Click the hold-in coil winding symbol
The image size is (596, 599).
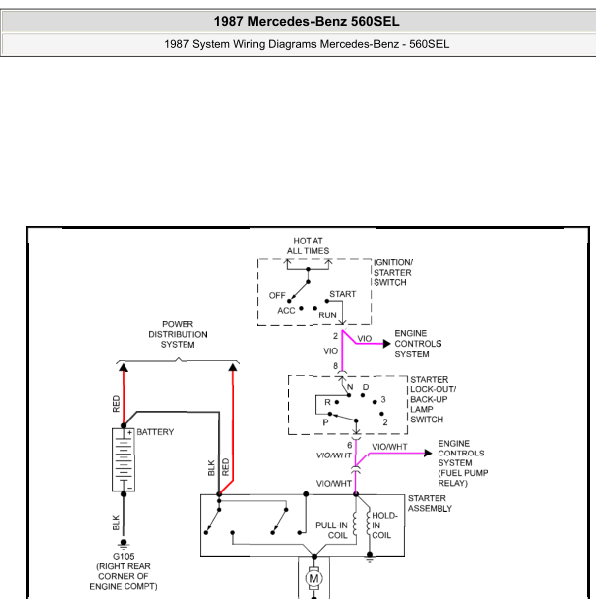pos(369,523)
